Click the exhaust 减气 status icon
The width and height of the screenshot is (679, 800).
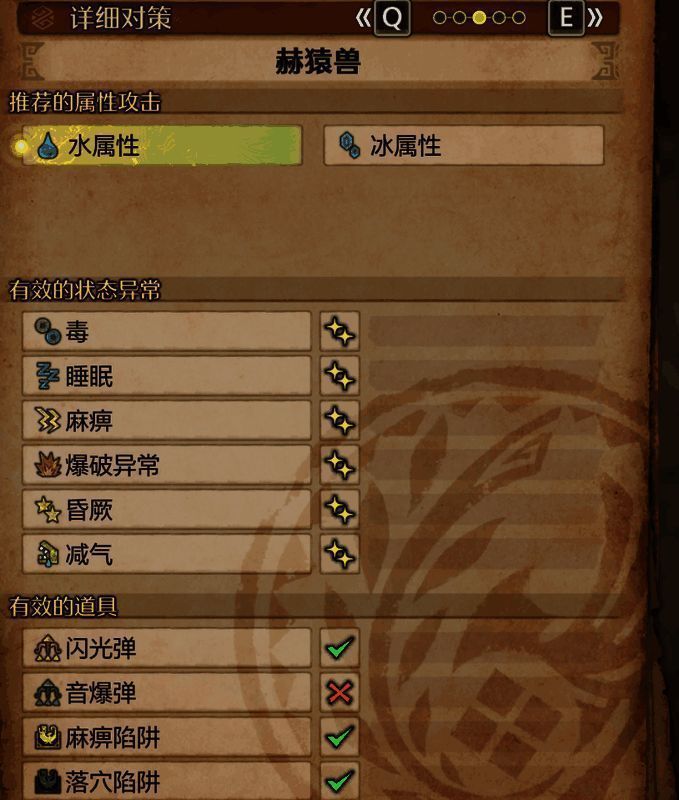point(47,554)
